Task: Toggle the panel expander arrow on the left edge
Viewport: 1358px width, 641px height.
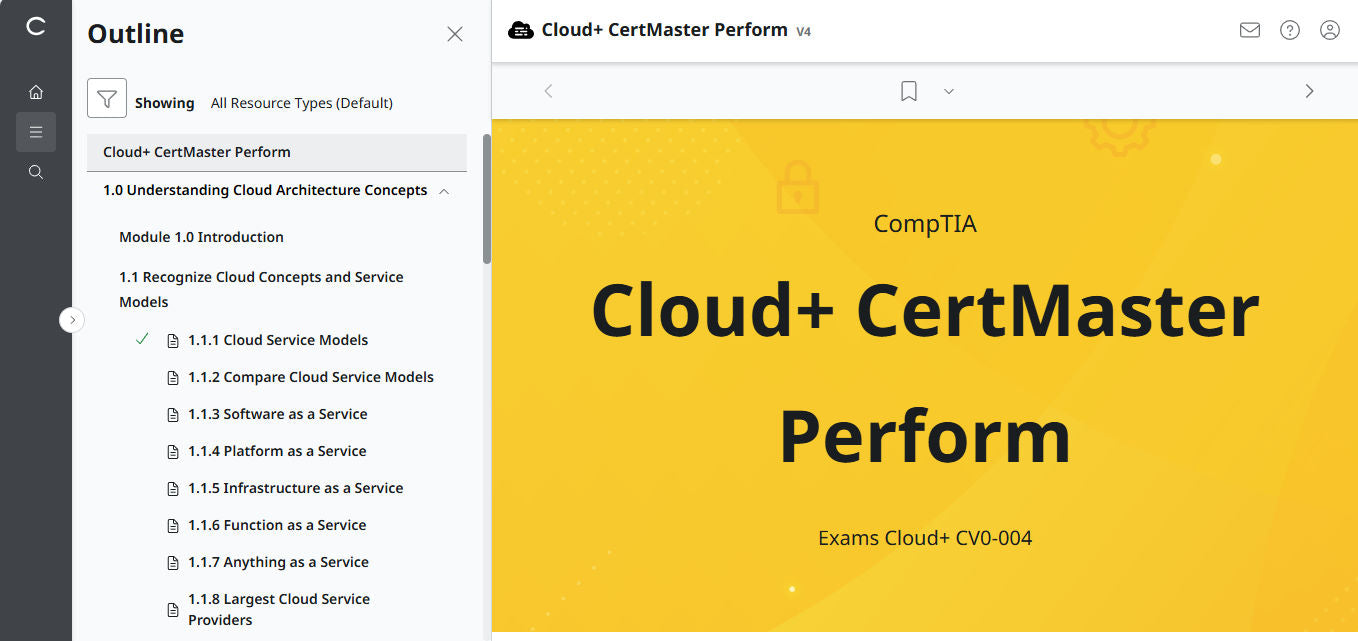Action: point(72,319)
